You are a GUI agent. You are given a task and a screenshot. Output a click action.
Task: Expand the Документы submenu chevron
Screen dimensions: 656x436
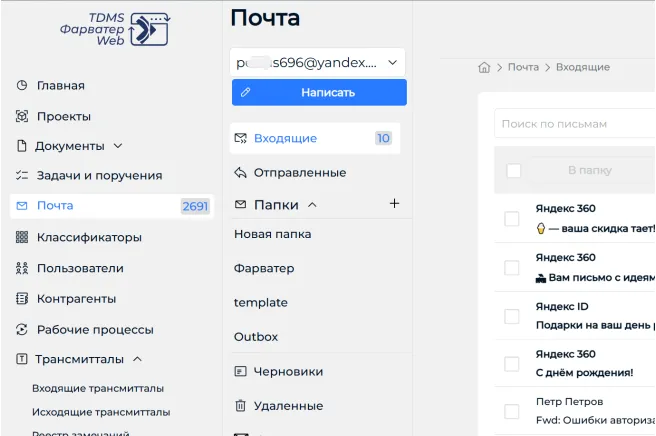tap(118, 146)
